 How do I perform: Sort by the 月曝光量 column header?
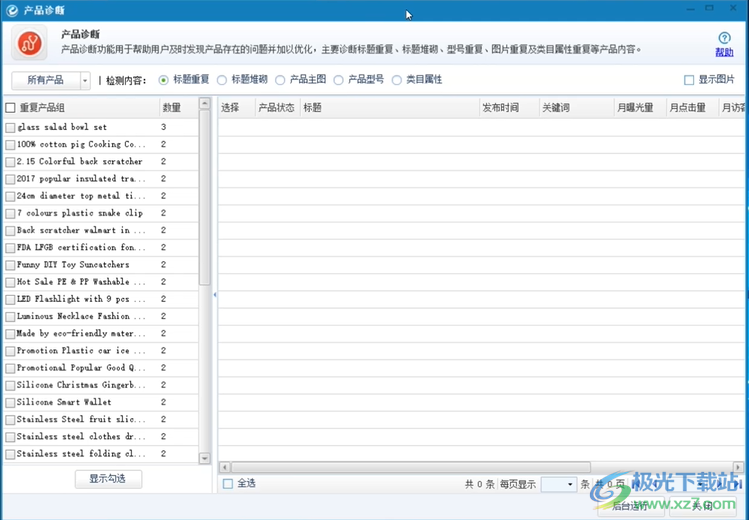click(x=640, y=108)
